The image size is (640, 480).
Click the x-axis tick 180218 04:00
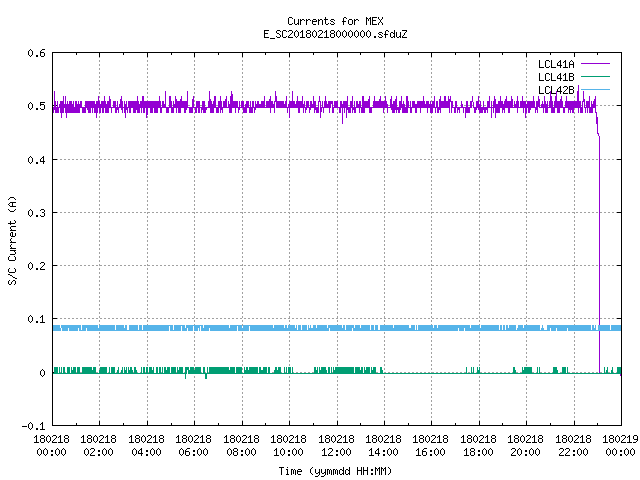coord(147,446)
